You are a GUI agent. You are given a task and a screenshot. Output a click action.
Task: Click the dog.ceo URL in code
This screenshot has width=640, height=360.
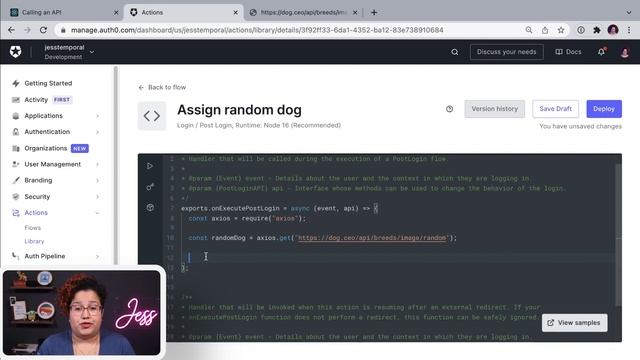[372, 238]
